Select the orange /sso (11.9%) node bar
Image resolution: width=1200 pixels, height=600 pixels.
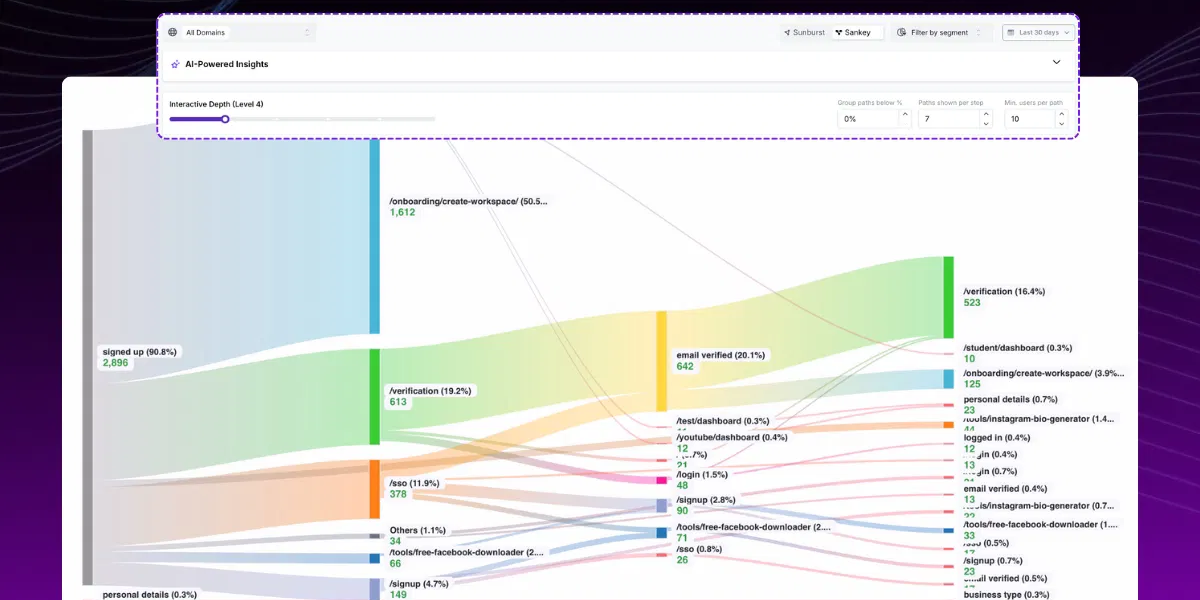point(375,489)
